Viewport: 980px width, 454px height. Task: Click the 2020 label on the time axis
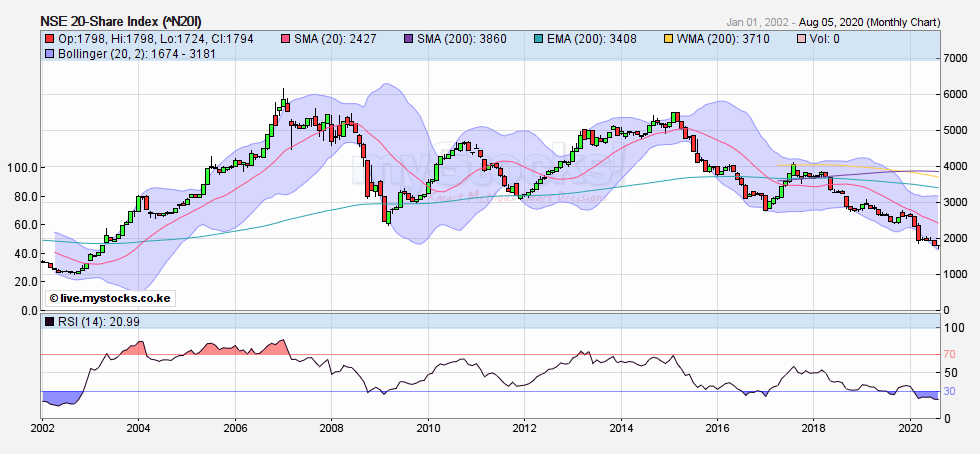[911, 428]
